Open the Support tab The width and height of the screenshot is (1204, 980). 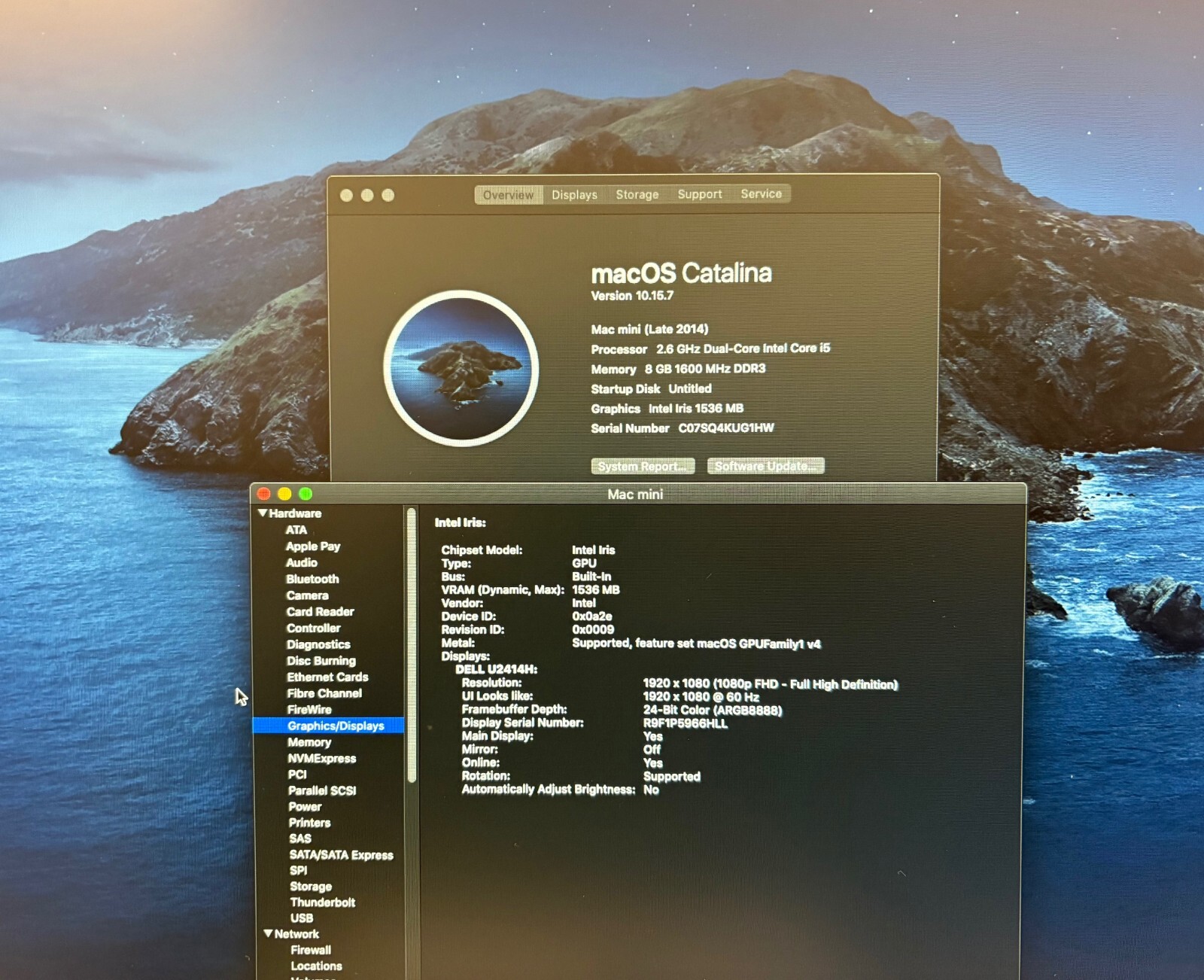[699, 194]
